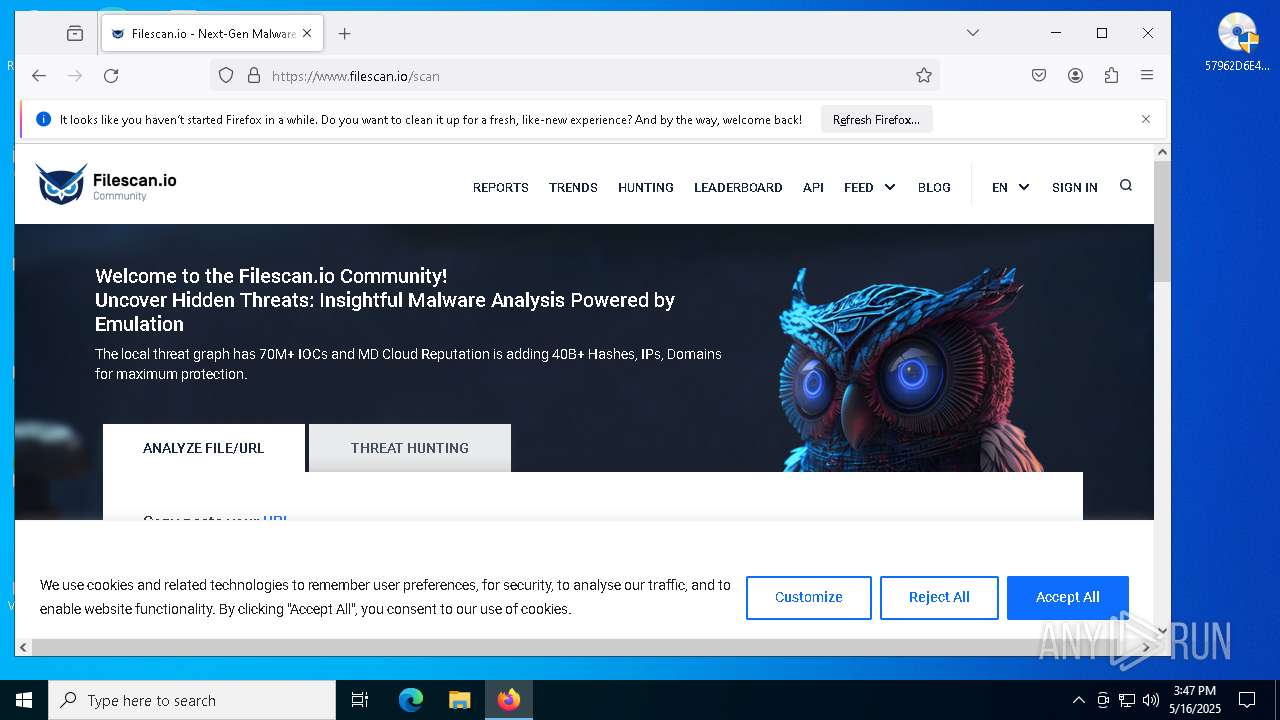Expand the FEED dropdown menu

pyautogui.click(x=869, y=187)
